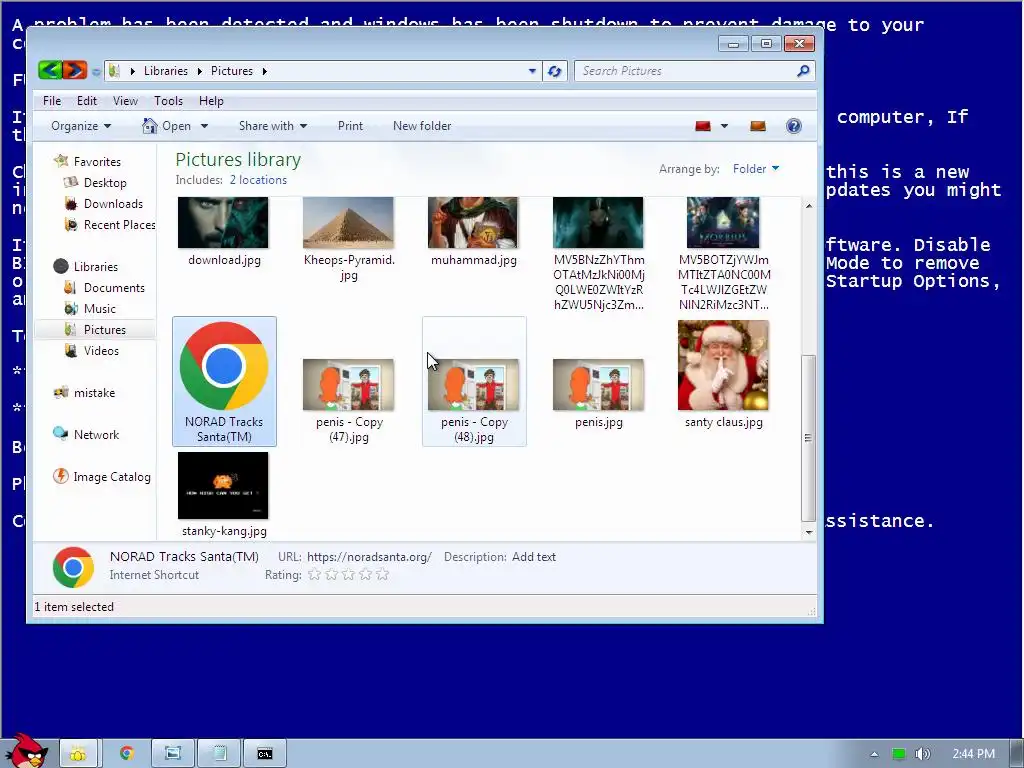Click the command prompt taskbar icon
The height and width of the screenshot is (768, 1024).
264,754
